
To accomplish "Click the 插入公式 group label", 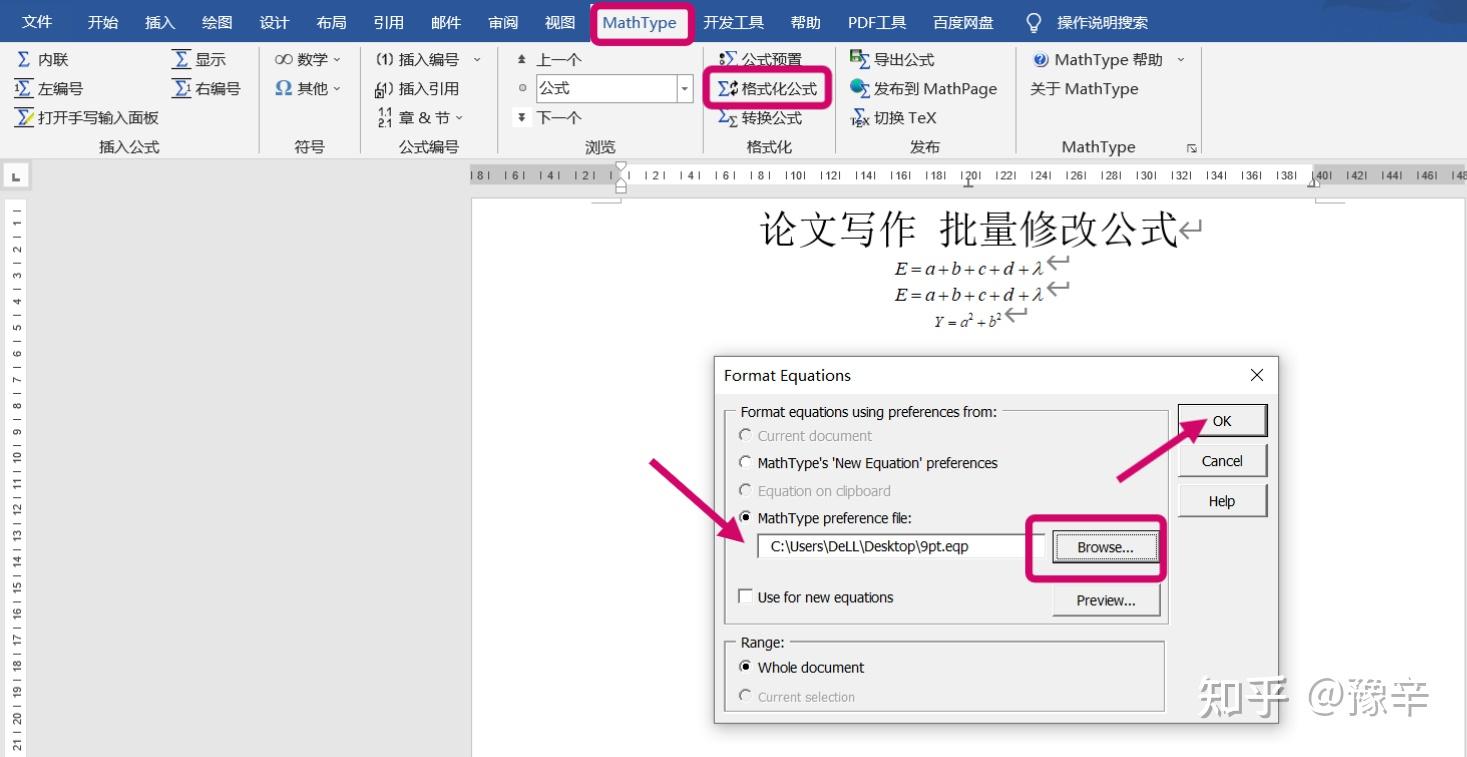I will [x=129, y=147].
